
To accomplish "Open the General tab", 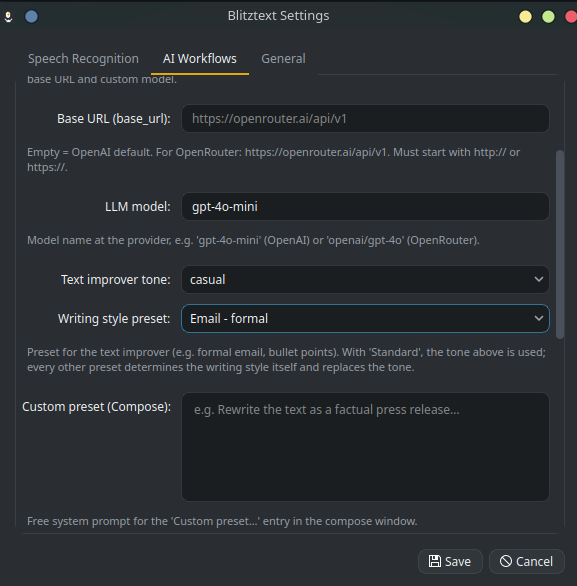I will pyautogui.click(x=283, y=59).
